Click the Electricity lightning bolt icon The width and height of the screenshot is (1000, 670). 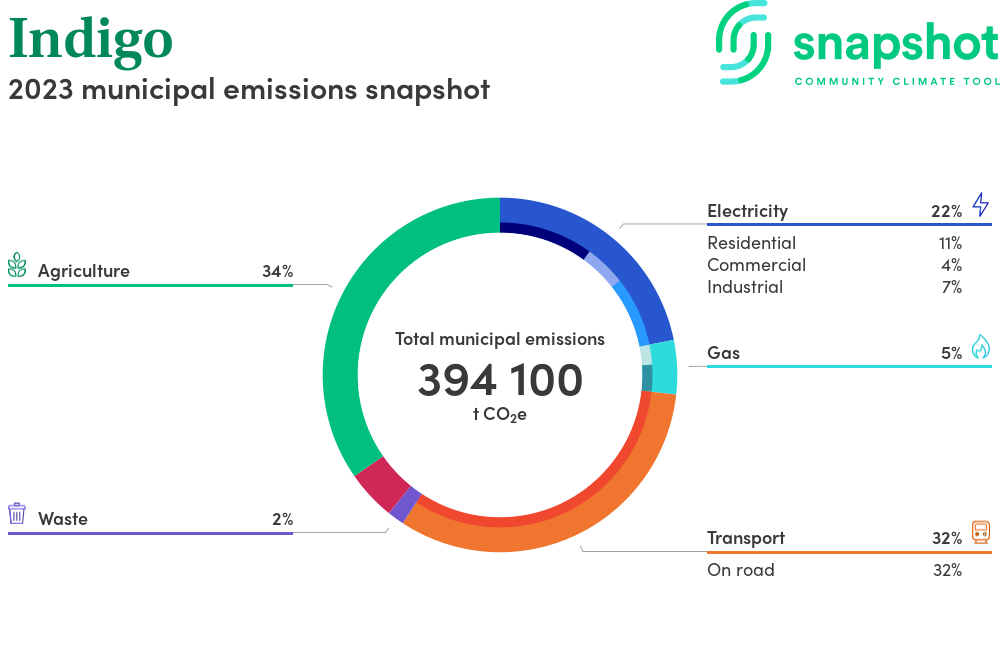[x=980, y=206]
